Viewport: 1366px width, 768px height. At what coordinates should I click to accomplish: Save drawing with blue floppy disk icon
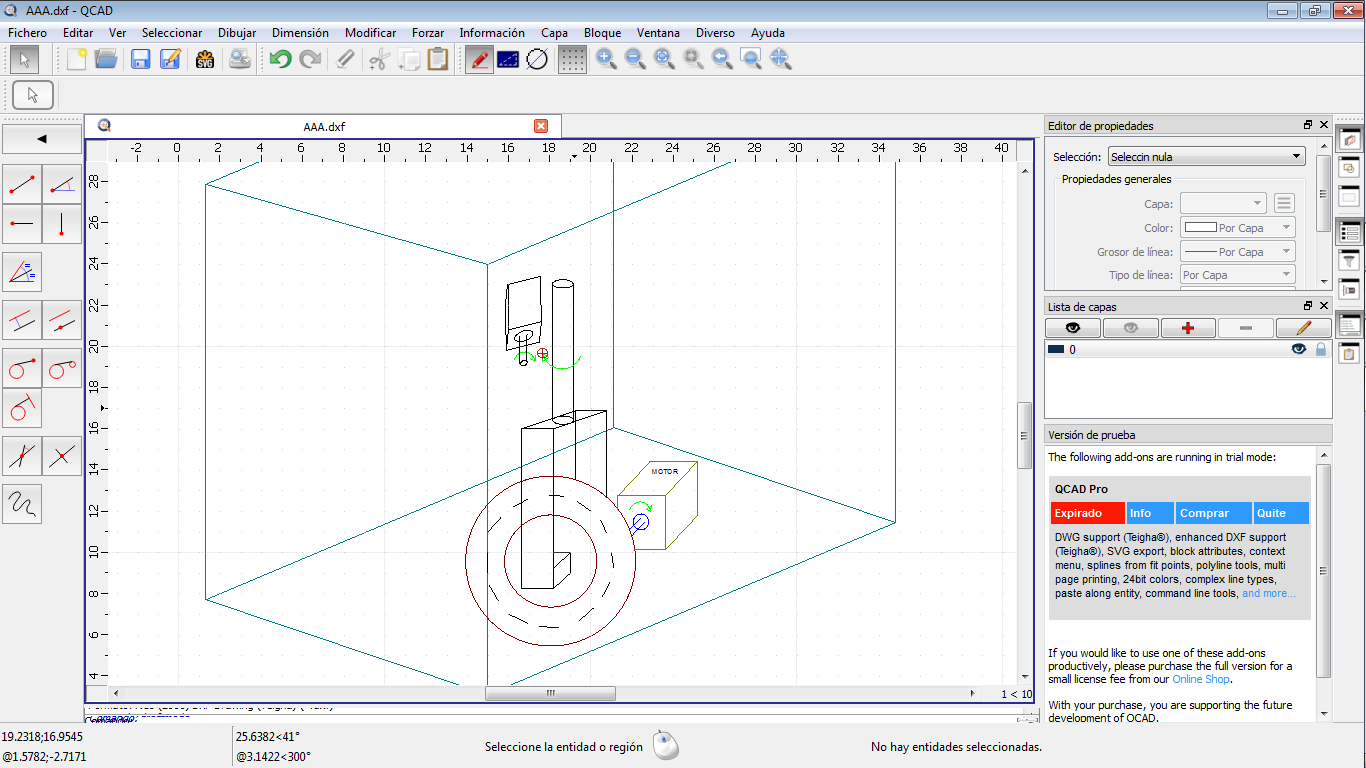[x=140, y=59]
